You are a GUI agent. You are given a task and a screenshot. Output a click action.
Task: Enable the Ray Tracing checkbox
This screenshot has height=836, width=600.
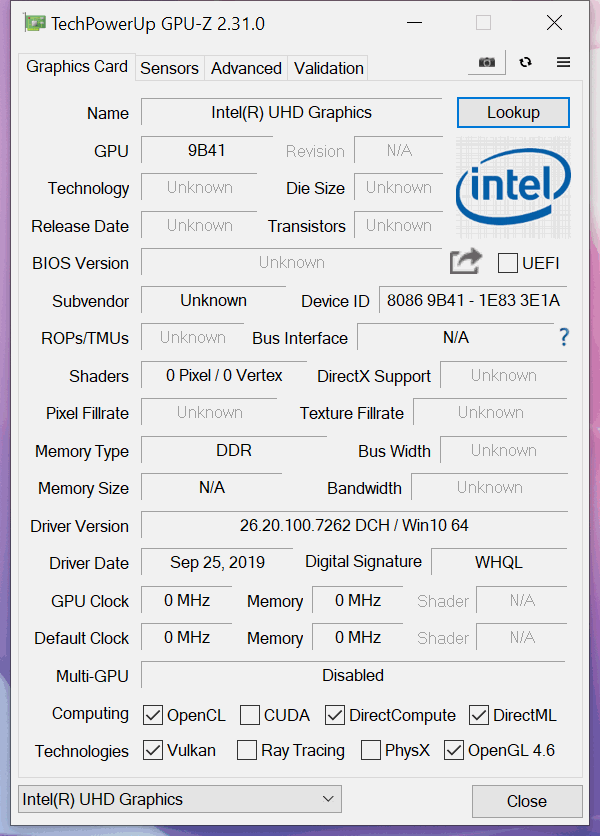(247, 750)
